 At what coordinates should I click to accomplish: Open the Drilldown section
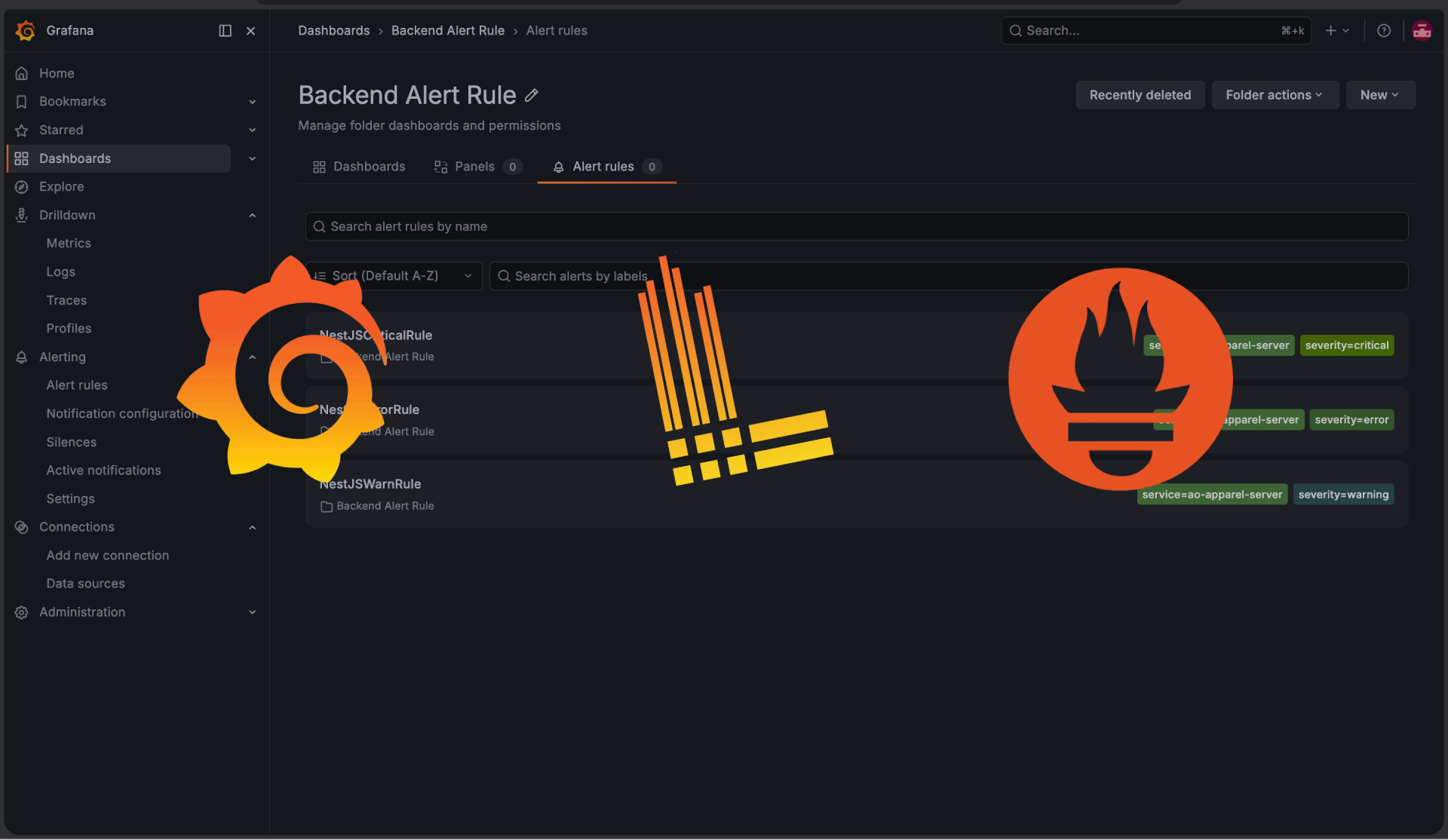[67, 215]
